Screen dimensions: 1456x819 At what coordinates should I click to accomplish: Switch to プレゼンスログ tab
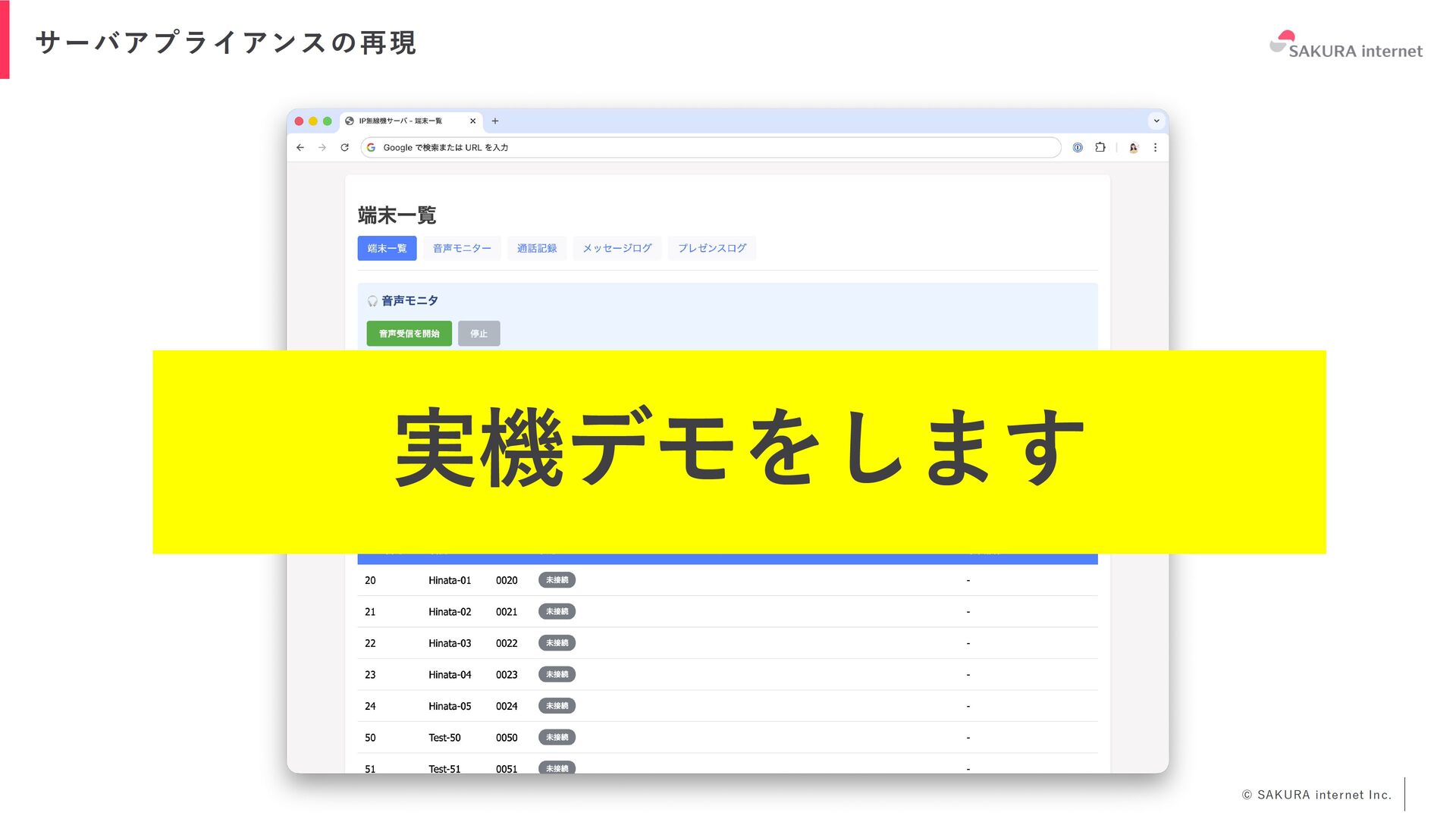(x=712, y=249)
